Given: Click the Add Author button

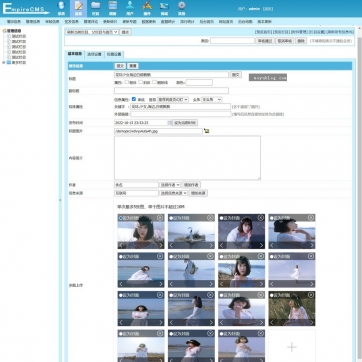Looking at the screenshot, I should coord(191,185).
